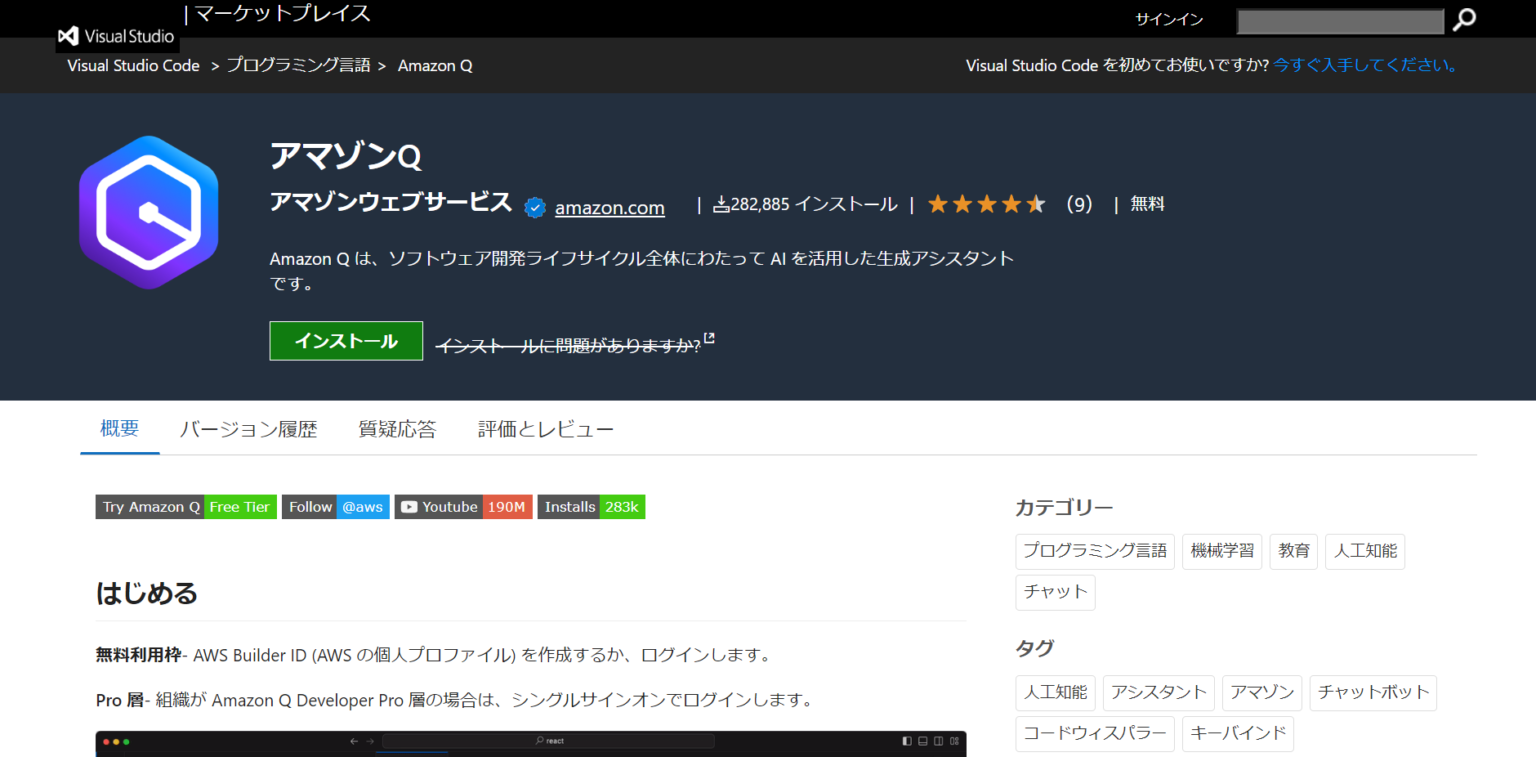Image resolution: width=1536 pixels, height=757 pixels.
Task: Click the 今すぐ入手してください link
Action: 1363,64
